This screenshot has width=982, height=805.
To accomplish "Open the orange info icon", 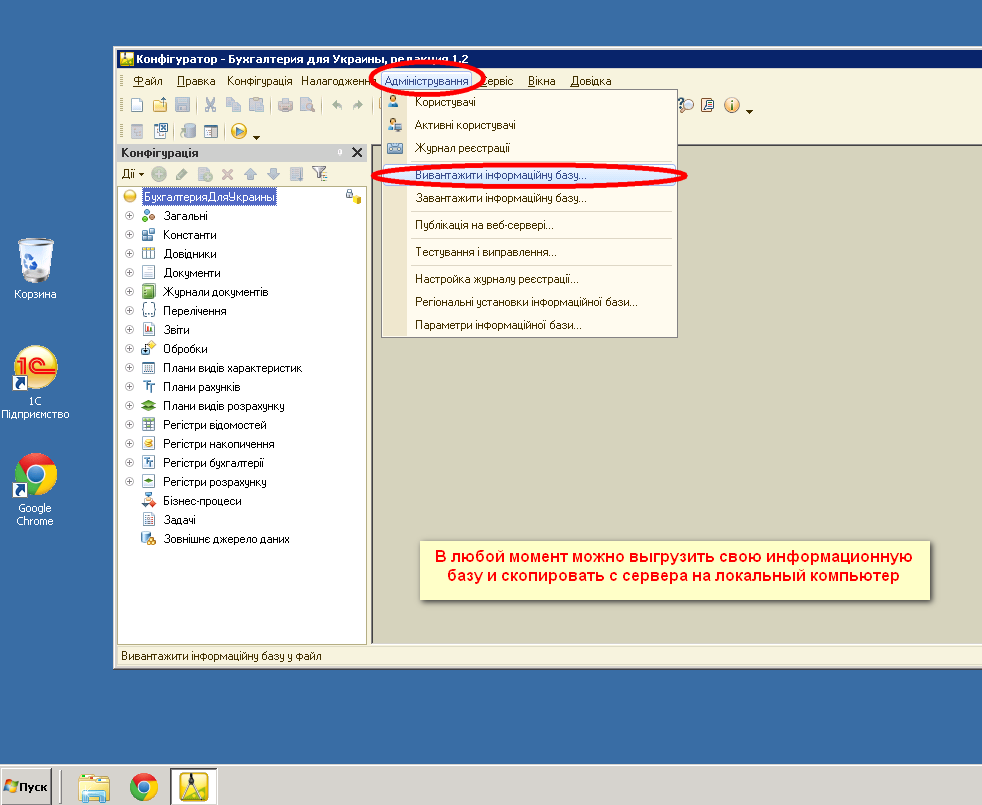I will [731, 105].
